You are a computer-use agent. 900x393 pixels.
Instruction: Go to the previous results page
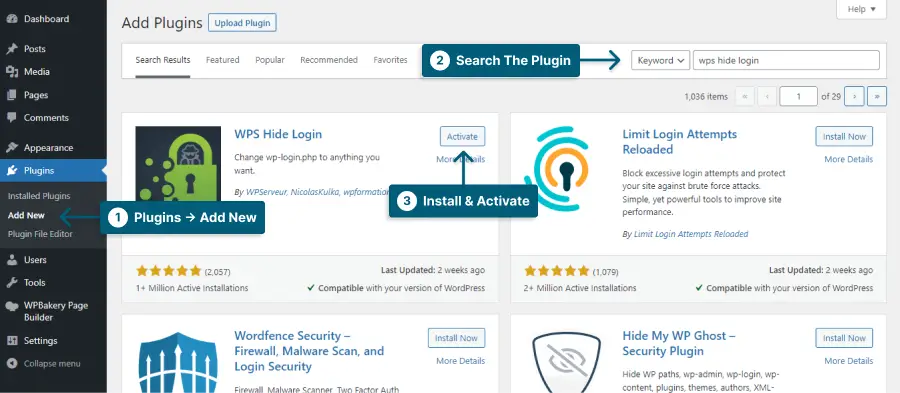tap(767, 96)
